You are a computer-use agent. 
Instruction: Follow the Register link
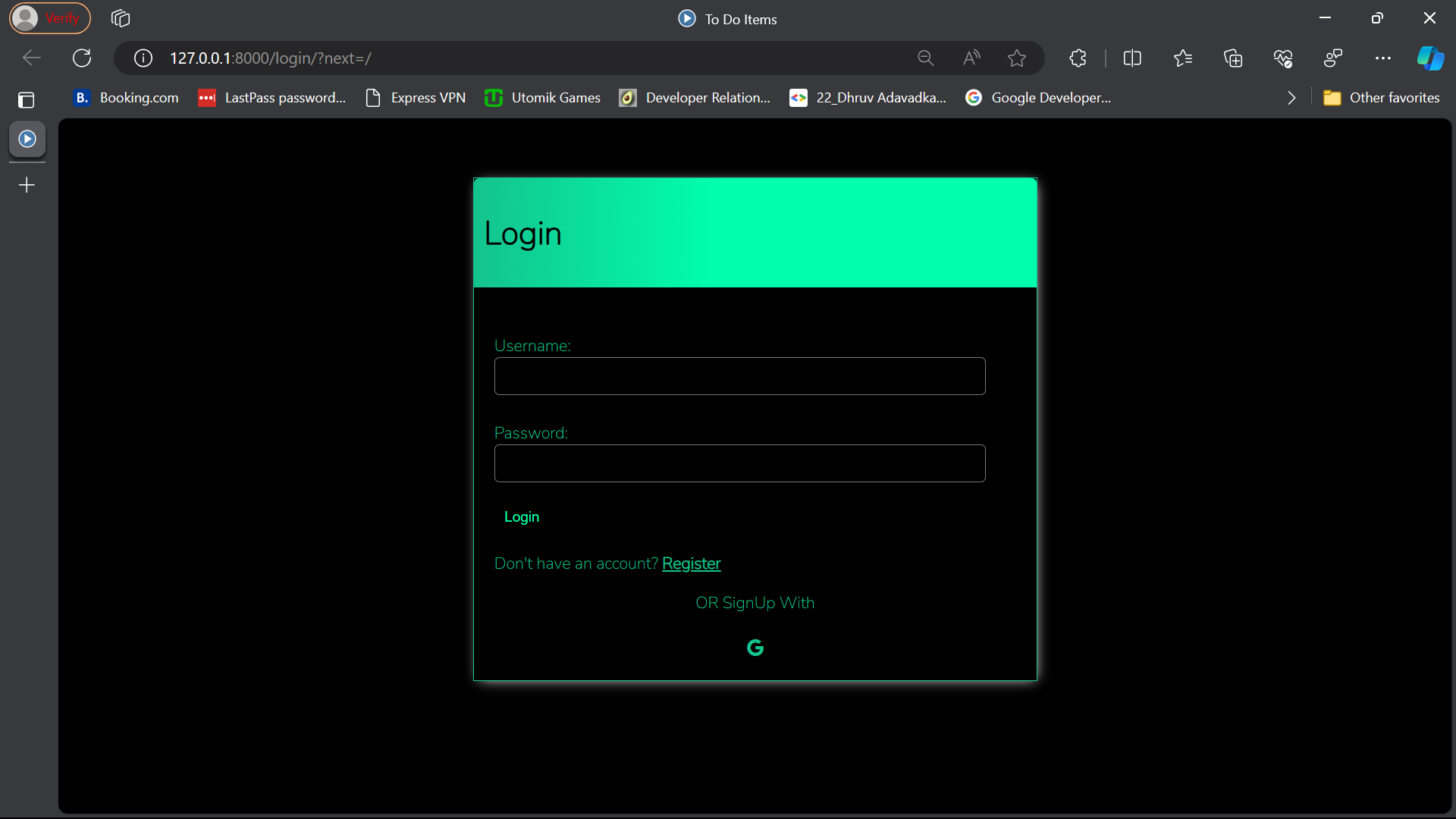(x=692, y=563)
